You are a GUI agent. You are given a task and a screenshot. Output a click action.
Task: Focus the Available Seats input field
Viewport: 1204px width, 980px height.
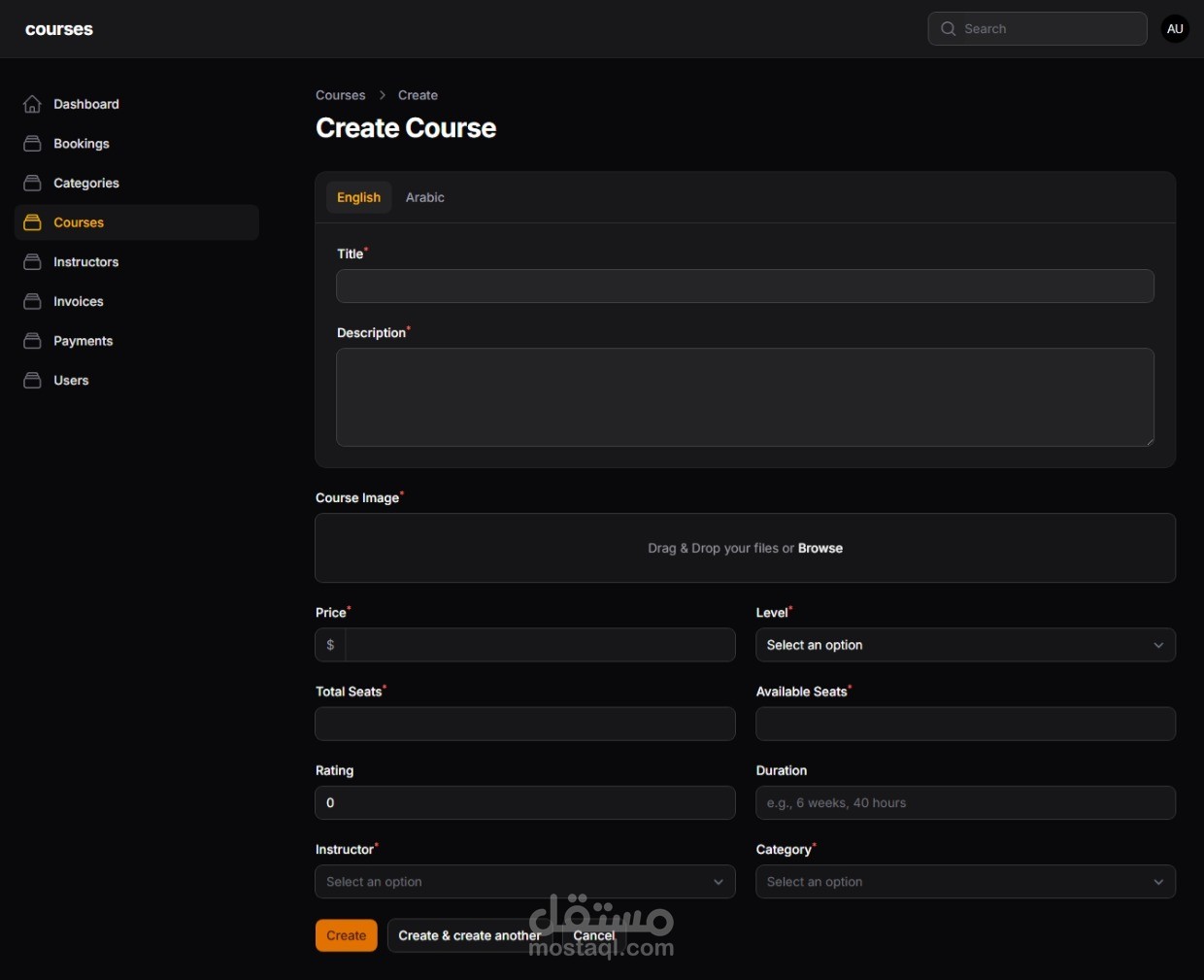(965, 724)
